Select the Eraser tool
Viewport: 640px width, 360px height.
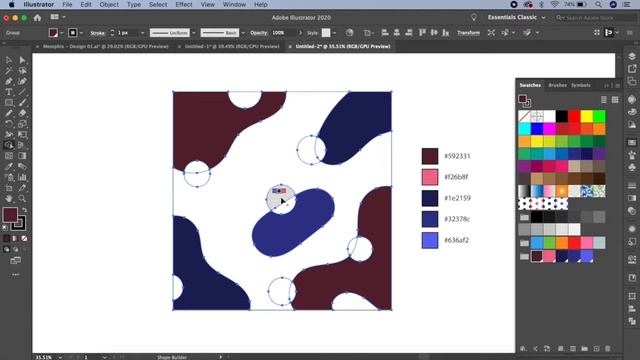22,113
